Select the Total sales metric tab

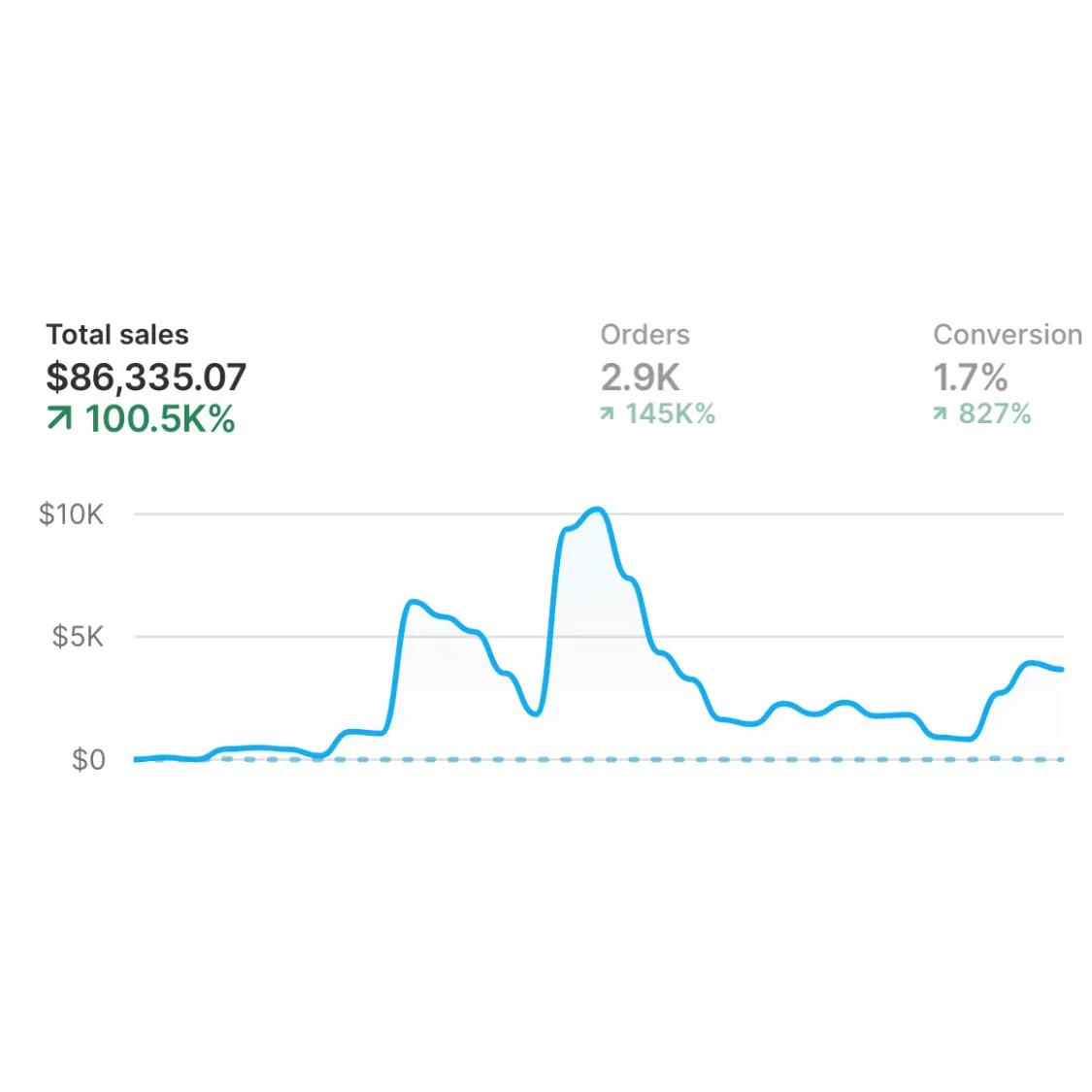pos(117,335)
